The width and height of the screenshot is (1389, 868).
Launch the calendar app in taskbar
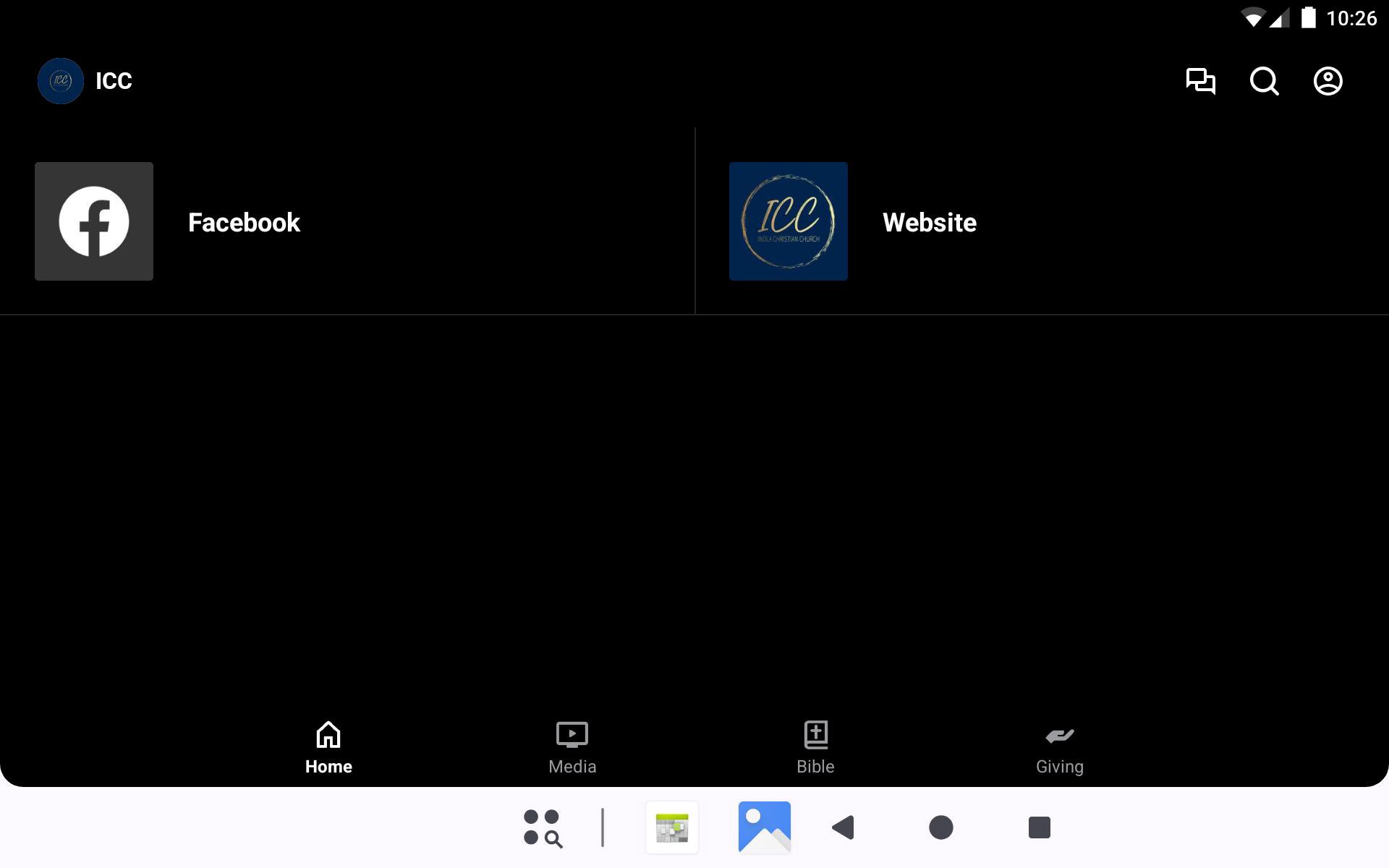672,827
